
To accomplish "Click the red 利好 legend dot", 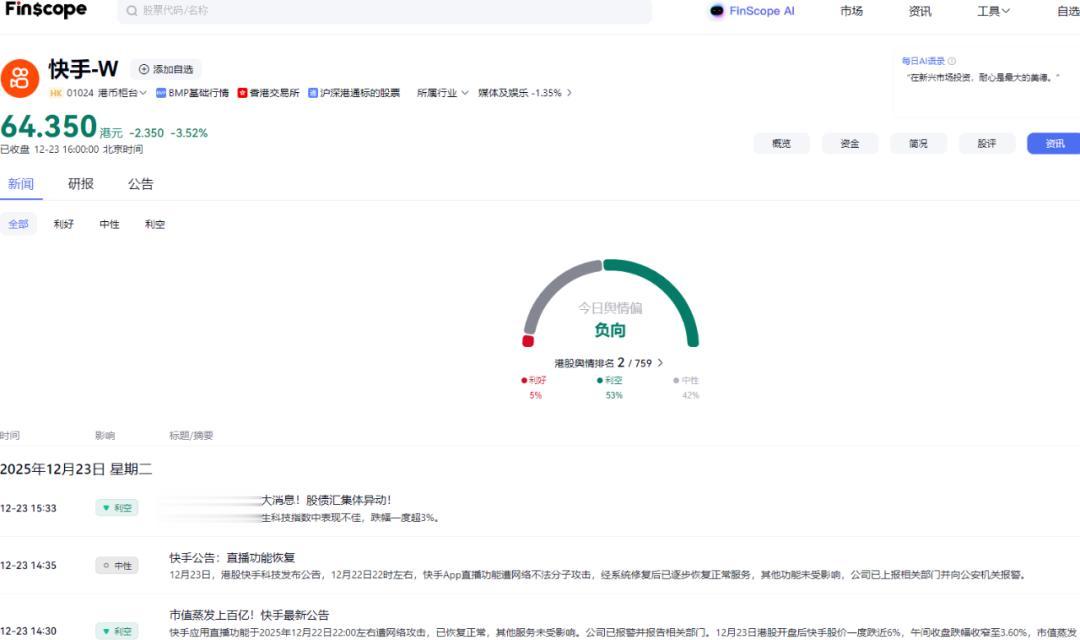I will point(524,380).
